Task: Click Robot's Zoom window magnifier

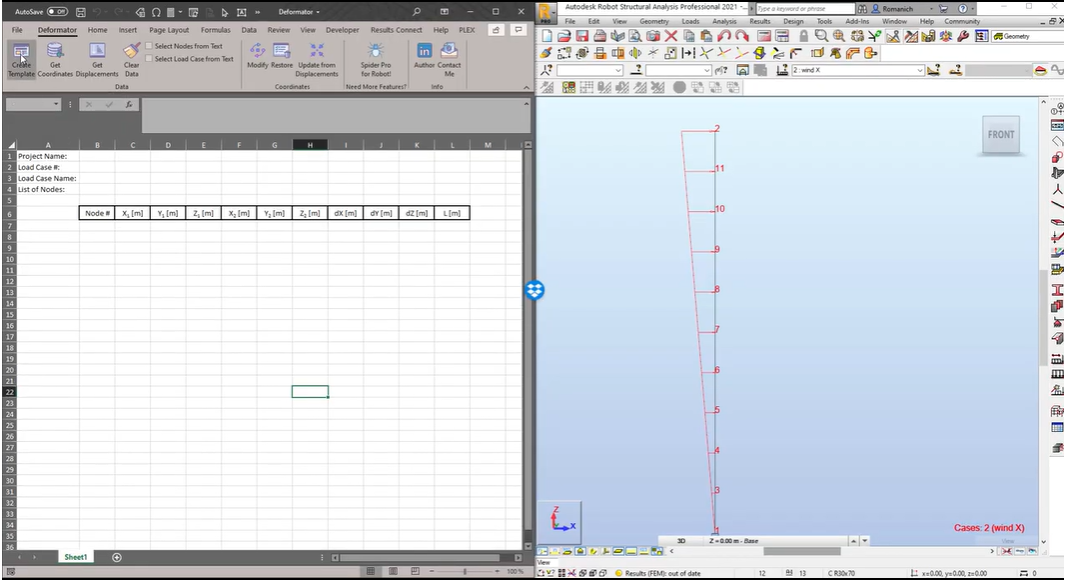Action: coord(821,36)
